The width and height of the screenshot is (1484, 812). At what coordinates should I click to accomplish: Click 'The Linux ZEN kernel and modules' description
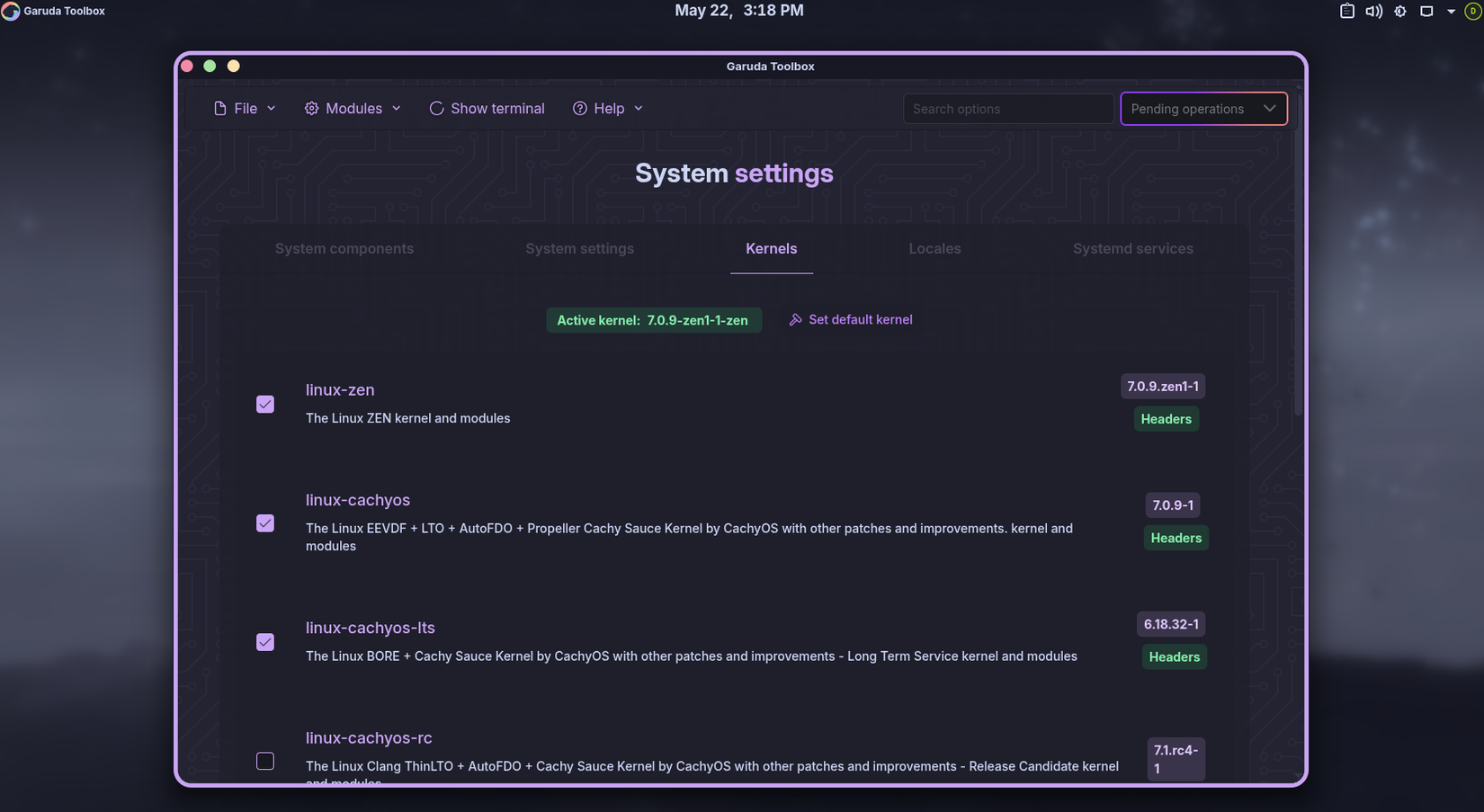407,418
